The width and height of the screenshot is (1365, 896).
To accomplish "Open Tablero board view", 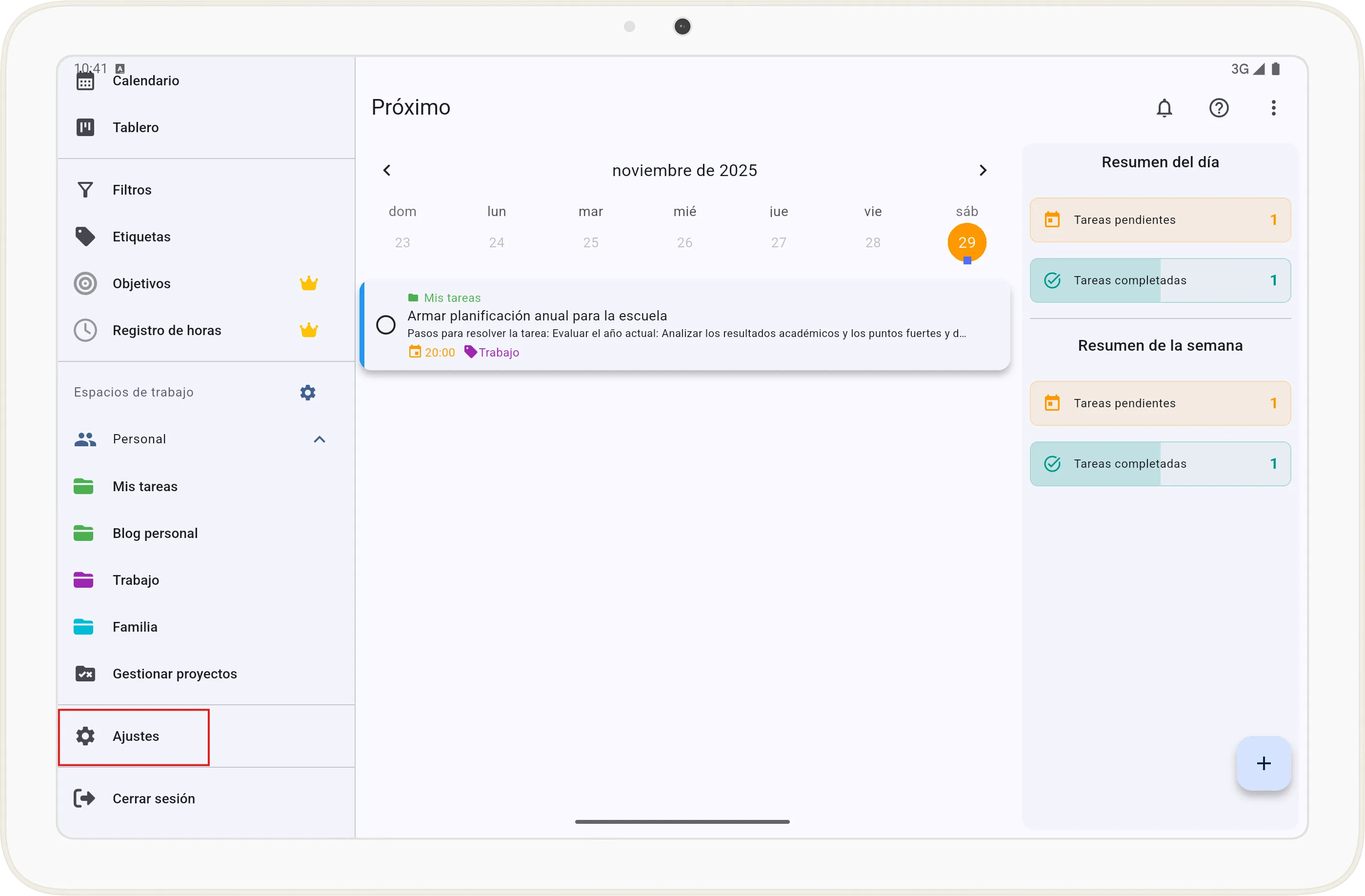I will coord(135,127).
